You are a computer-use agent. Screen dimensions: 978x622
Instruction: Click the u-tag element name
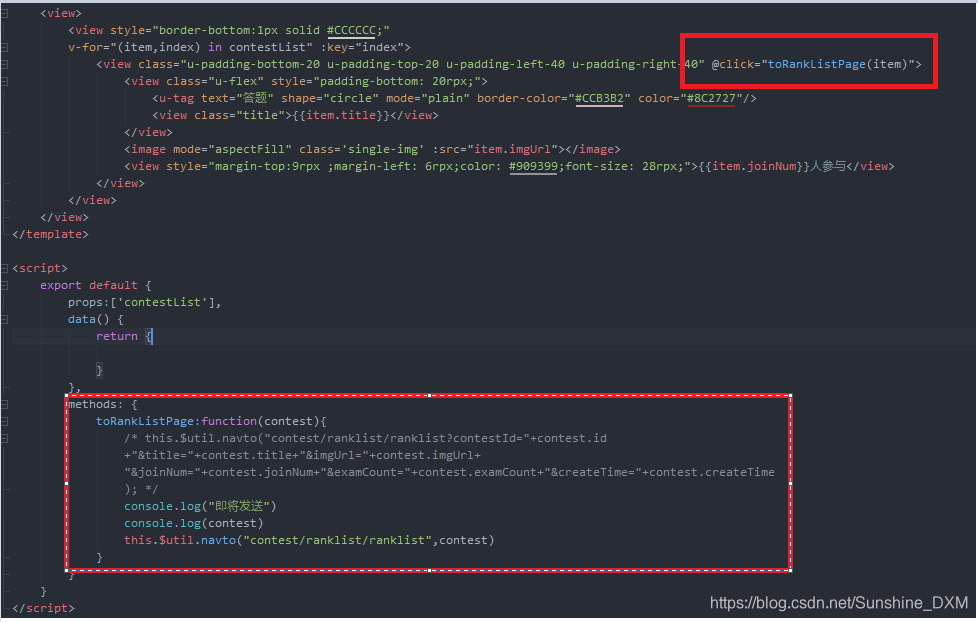point(176,98)
